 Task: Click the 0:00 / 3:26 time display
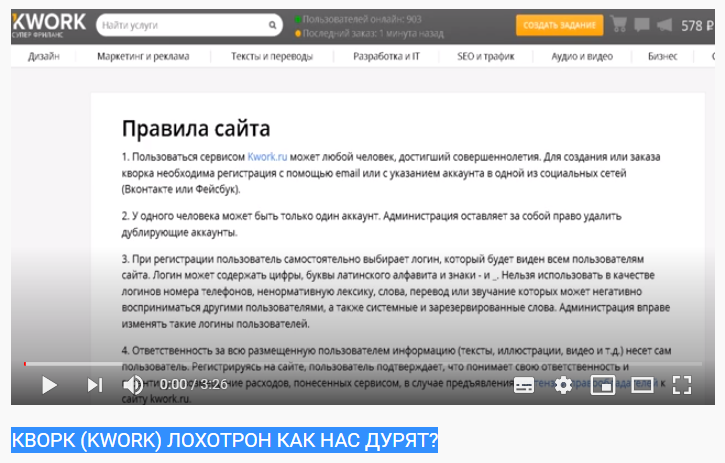pos(194,384)
